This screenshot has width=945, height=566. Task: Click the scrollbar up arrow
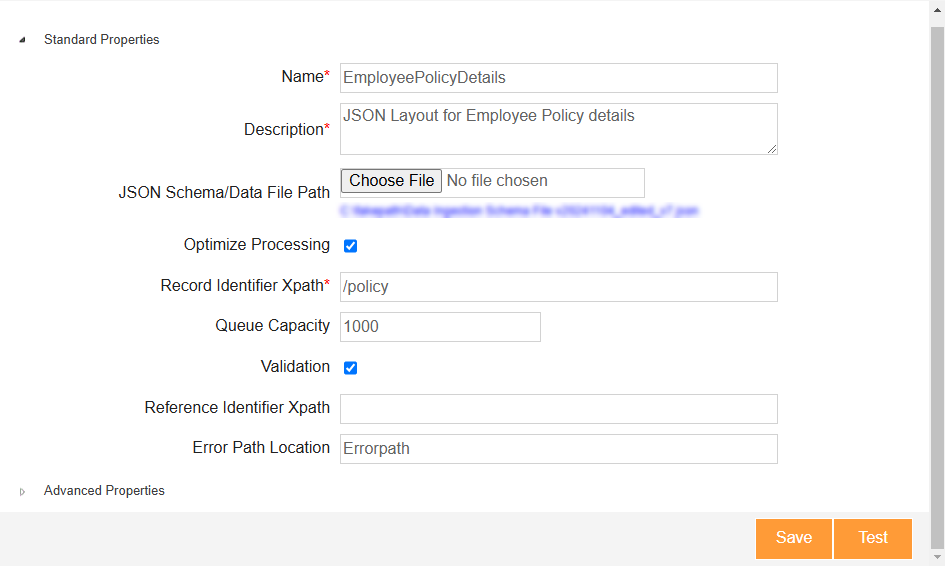937,8
